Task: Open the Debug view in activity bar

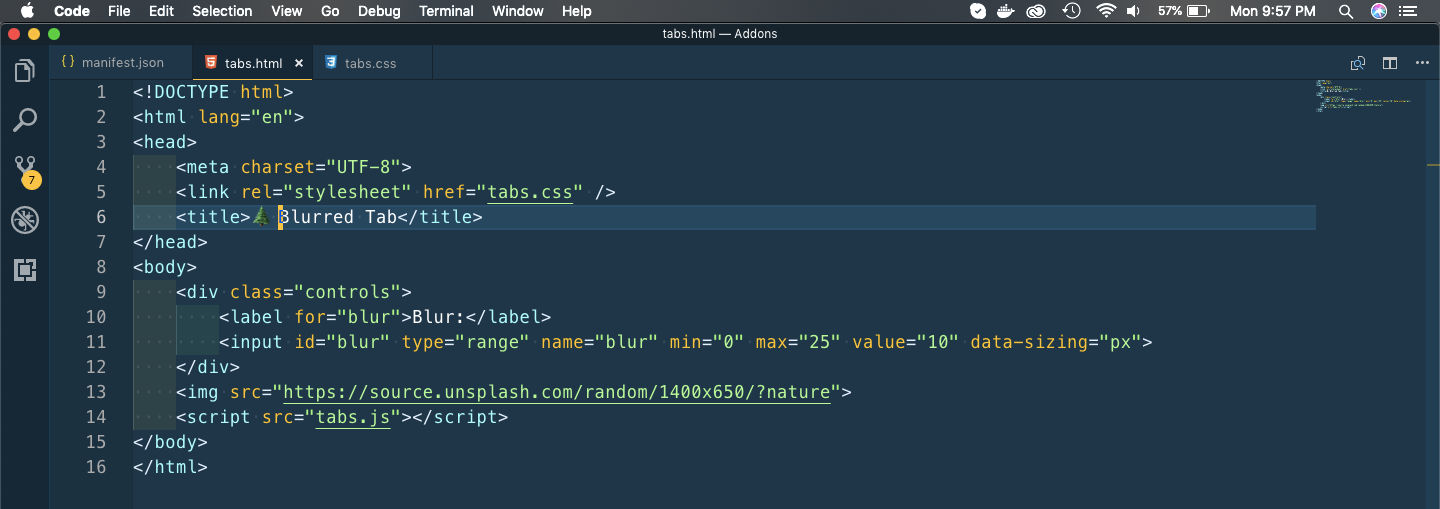Action: tap(24, 220)
